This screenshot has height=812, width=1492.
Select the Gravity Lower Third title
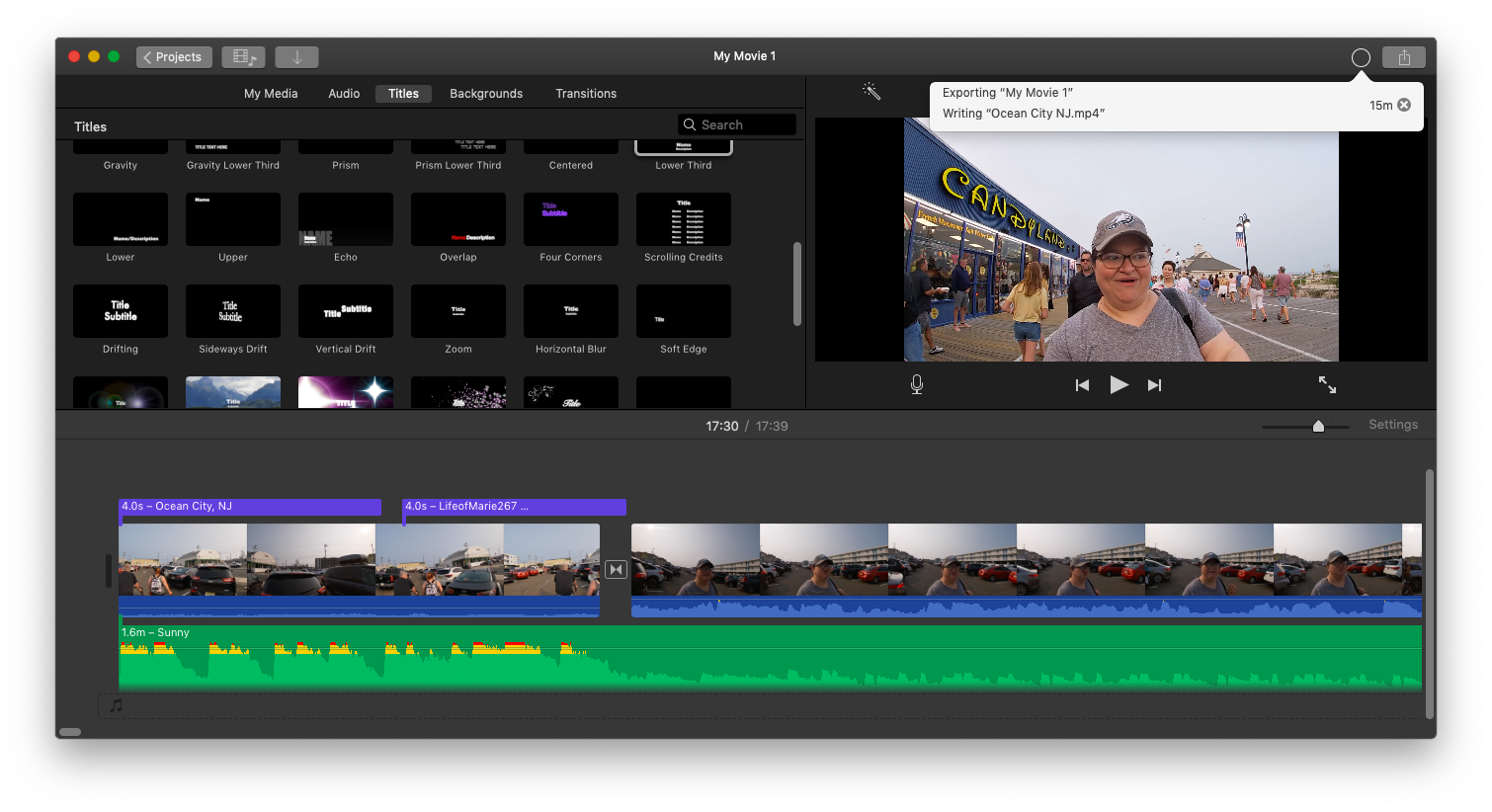[233, 148]
